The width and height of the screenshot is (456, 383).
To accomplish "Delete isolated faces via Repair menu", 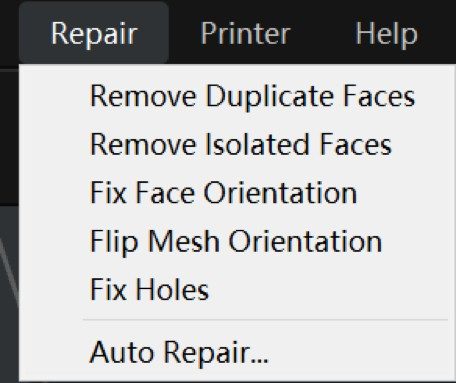I will pyautogui.click(x=233, y=144).
